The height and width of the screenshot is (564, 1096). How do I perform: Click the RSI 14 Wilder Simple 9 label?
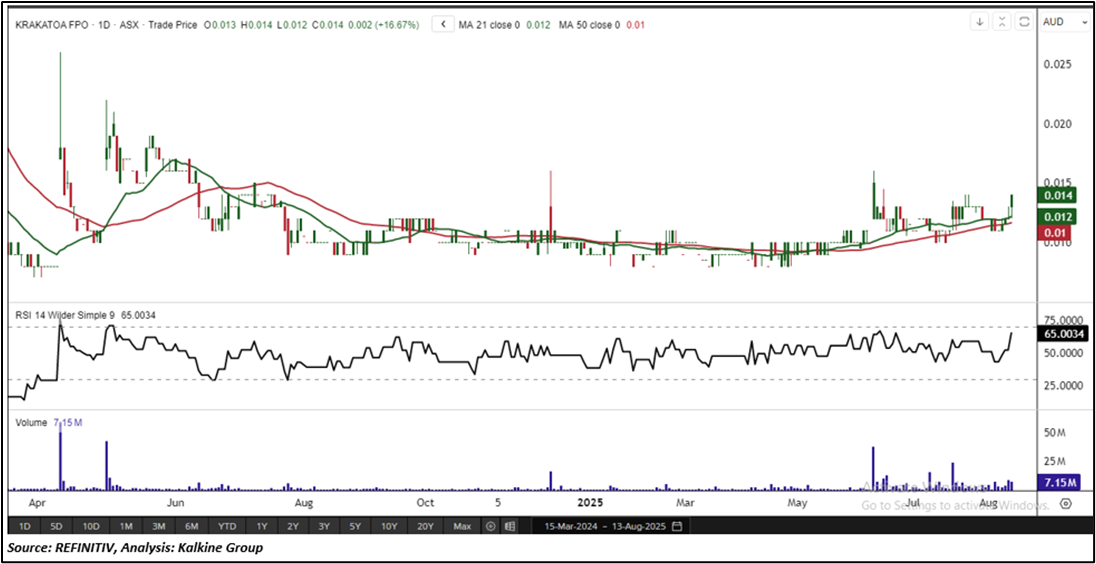pos(66,315)
